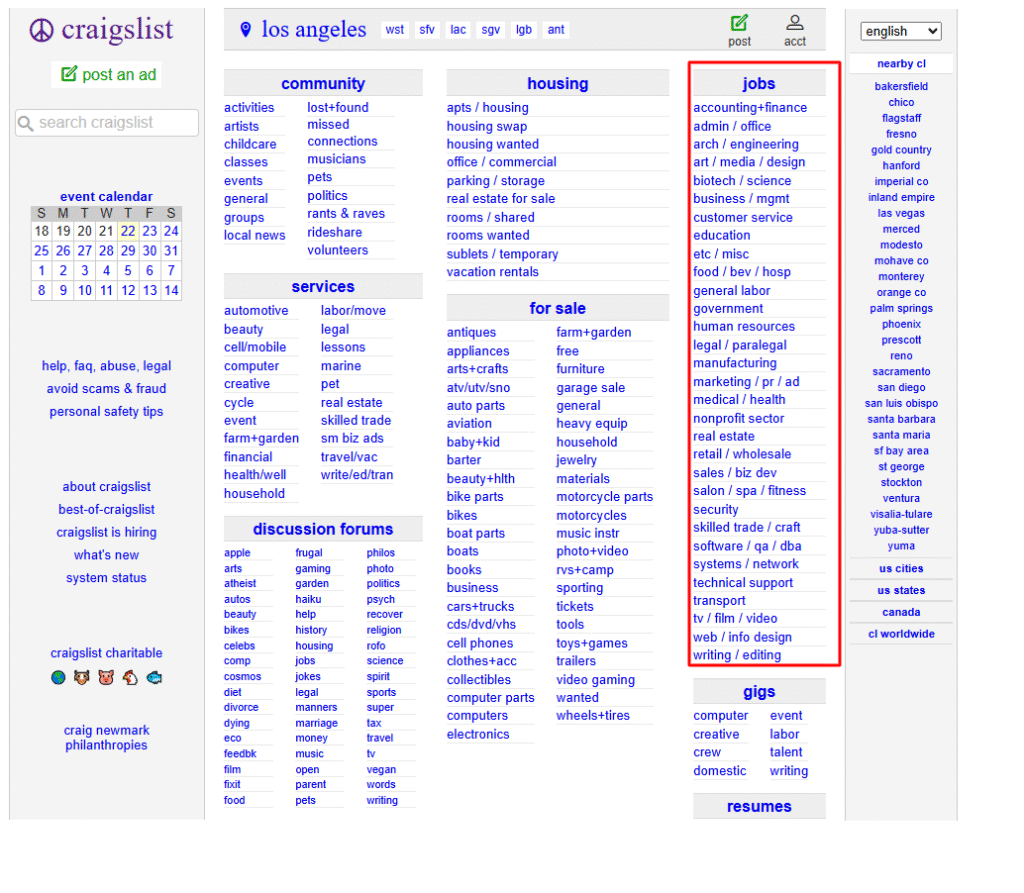Click the magnifier icon in the search box
This screenshot has height=893, width=1024.
pyautogui.click(x=25, y=123)
